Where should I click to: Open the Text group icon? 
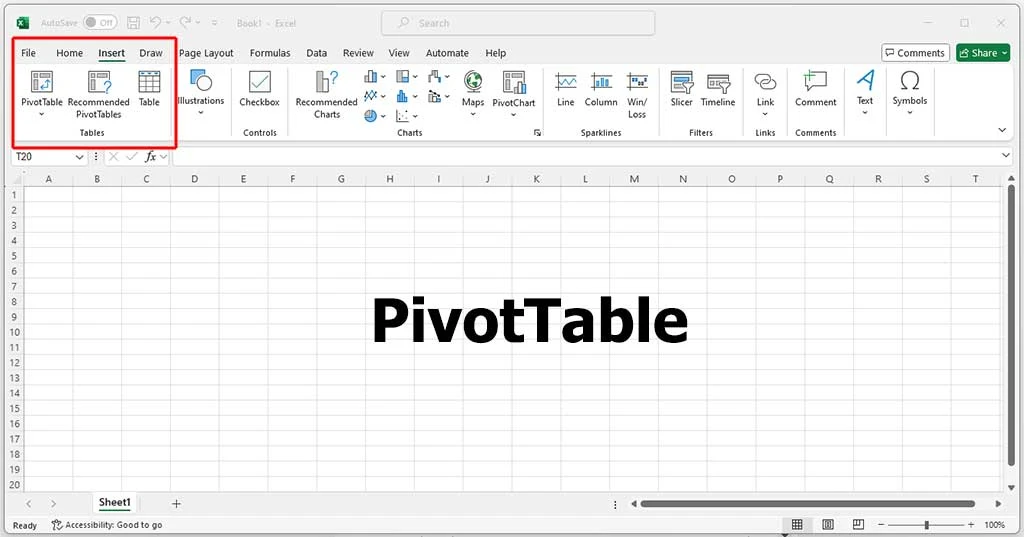pyautogui.click(x=865, y=81)
